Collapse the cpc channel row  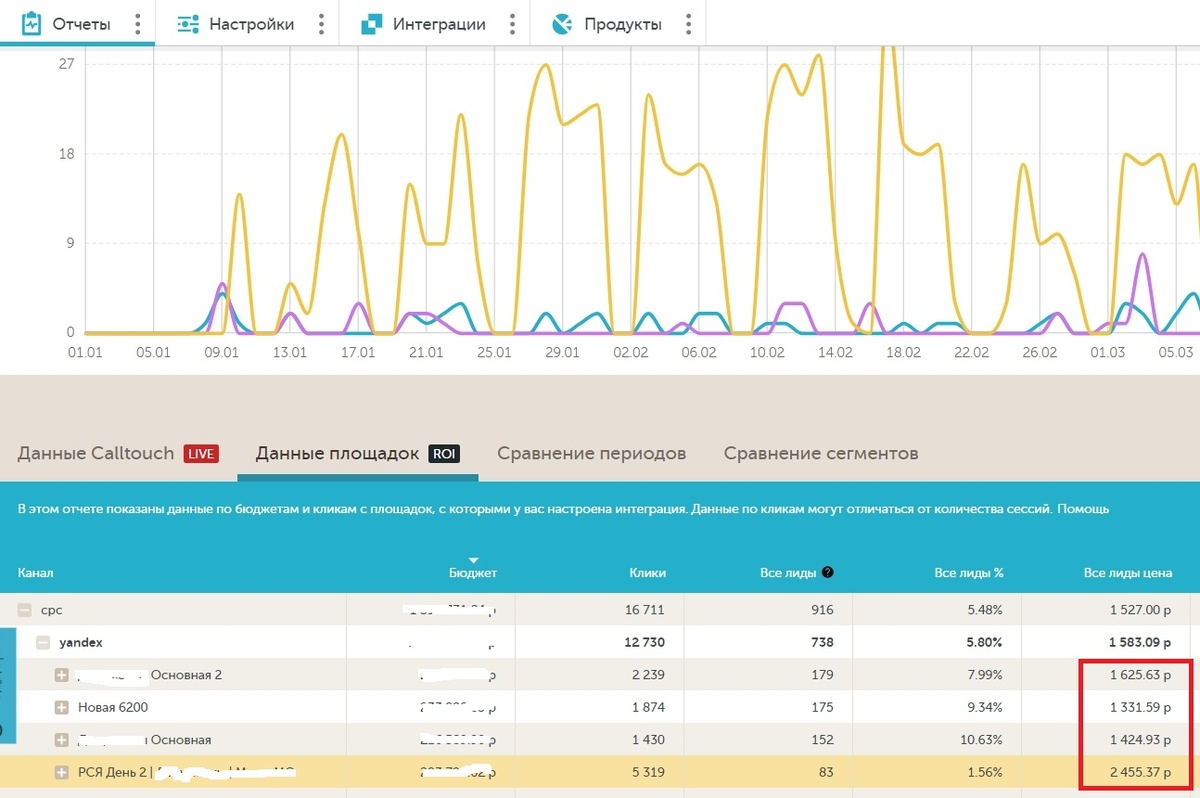pyautogui.click(x=23, y=610)
